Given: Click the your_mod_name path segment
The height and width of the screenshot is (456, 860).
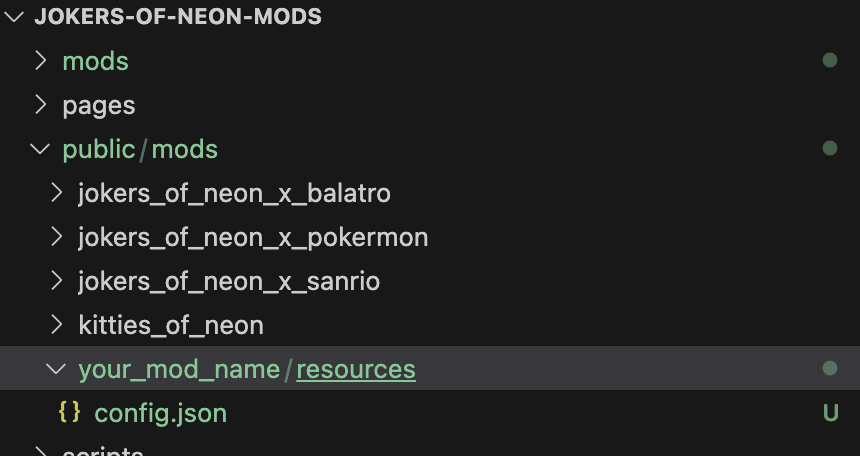Looking at the screenshot, I should [x=179, y=369].
